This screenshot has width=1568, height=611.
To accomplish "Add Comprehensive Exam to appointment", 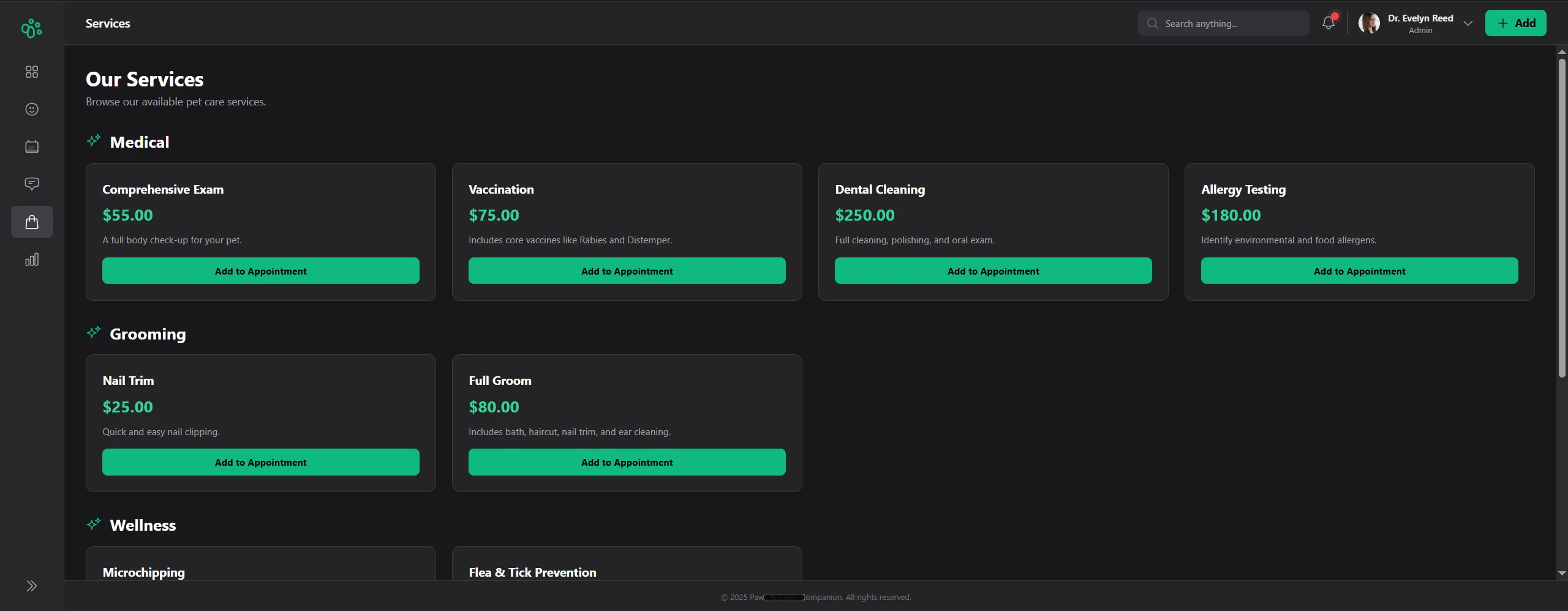I will [x=260, y=271].
